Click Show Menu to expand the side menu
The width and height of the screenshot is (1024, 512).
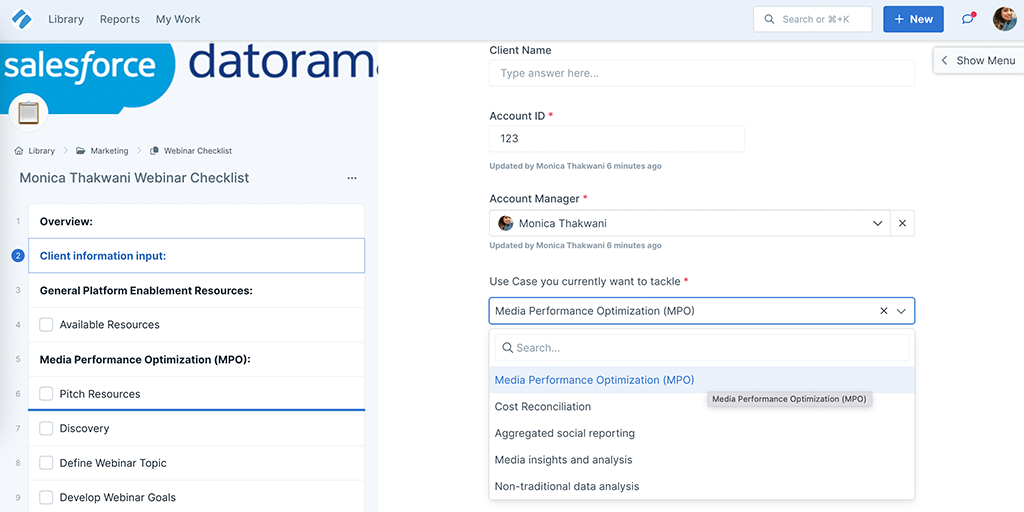[978, 61]
